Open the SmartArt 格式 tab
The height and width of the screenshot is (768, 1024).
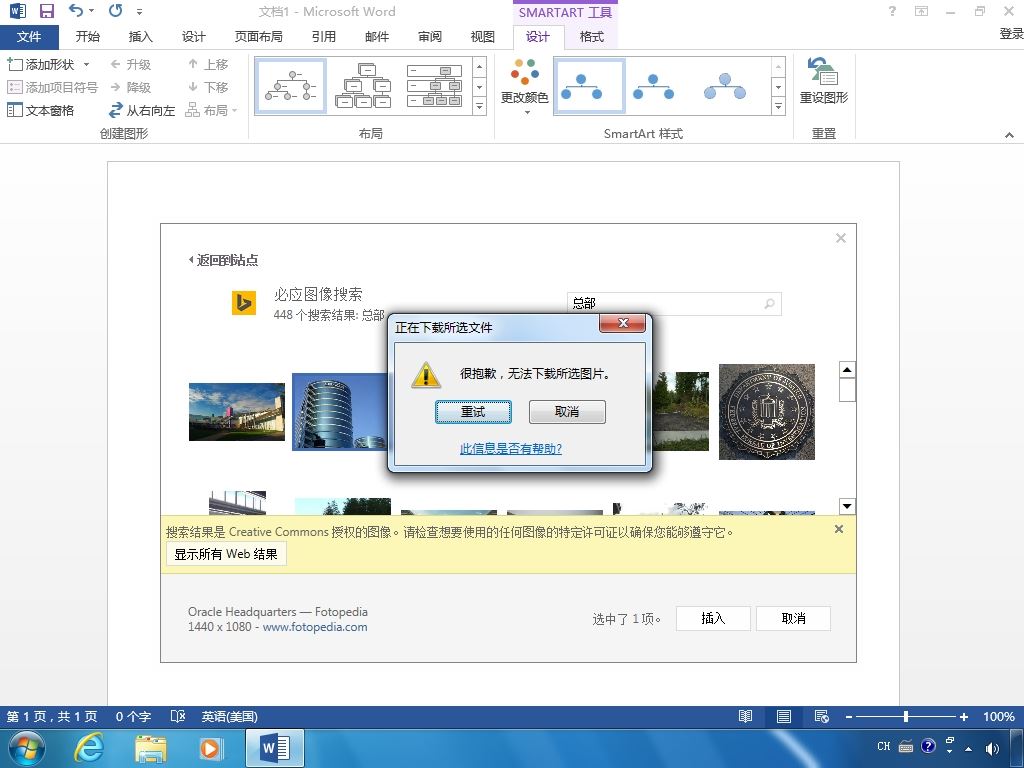(x=592, y=37)
